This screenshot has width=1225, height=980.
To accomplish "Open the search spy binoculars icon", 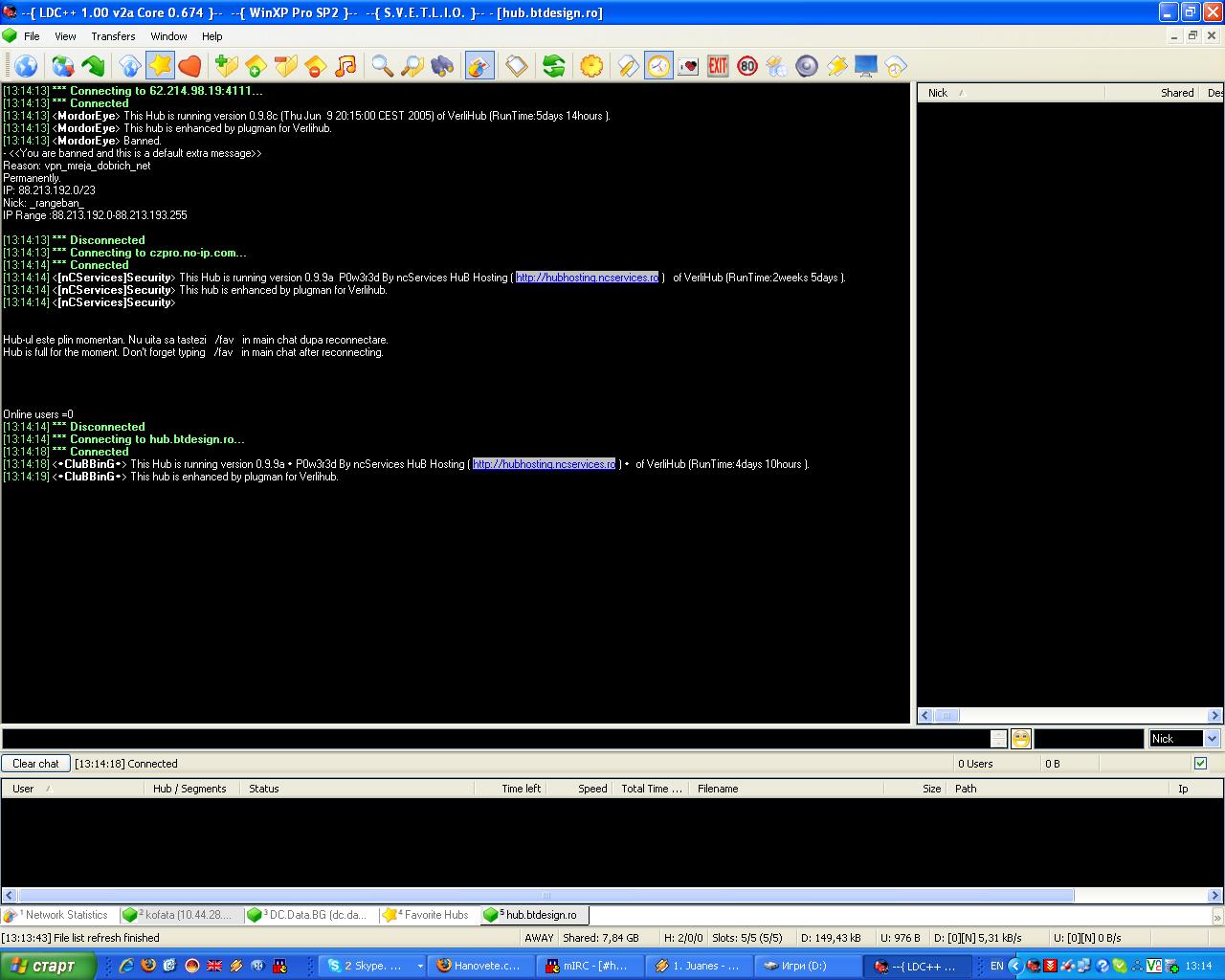I will [442, 65].
